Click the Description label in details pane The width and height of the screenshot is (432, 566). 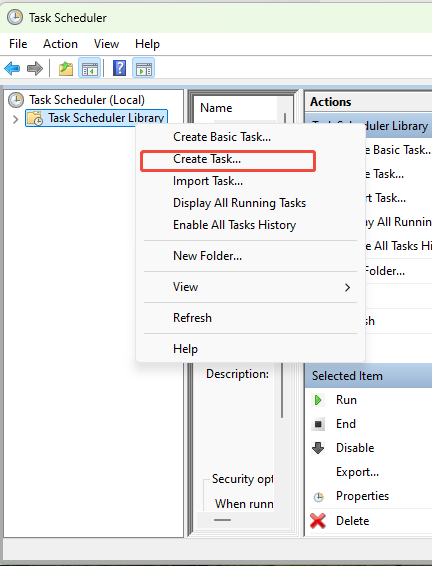tap(237, 374)
